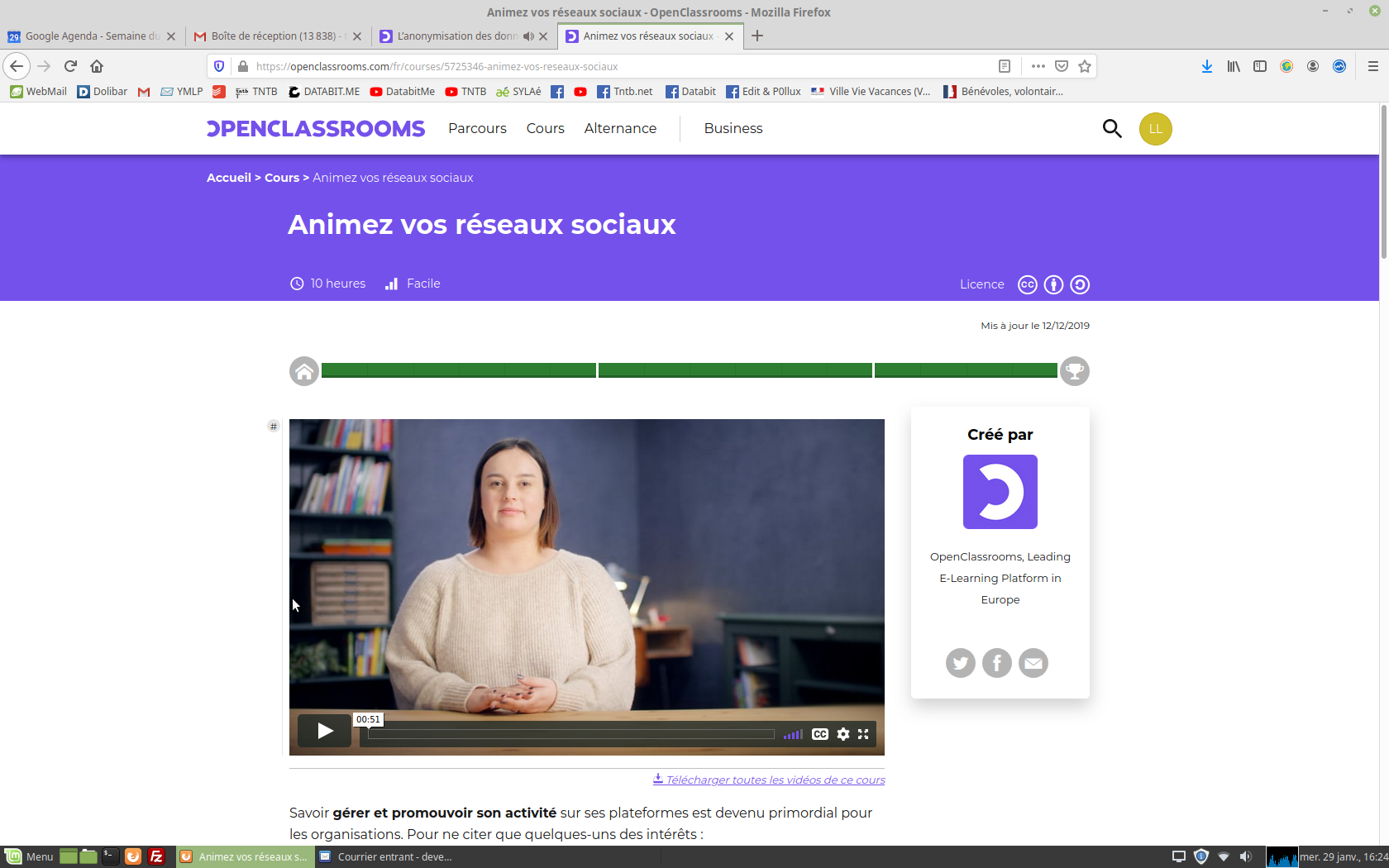Open Firefox page actions ellipsis menu
This screenshot has width=1389, height=868.
(x=1038, y=66)
